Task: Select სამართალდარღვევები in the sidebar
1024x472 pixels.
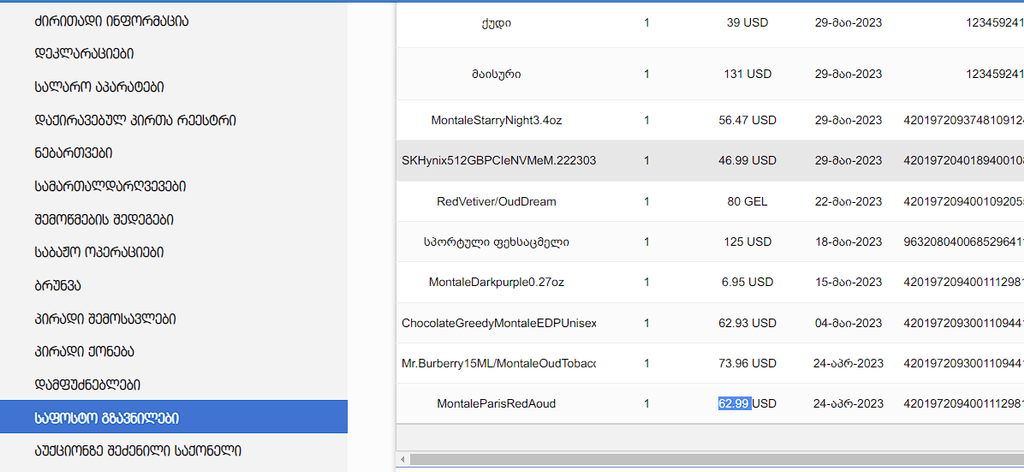Action: 110,186
